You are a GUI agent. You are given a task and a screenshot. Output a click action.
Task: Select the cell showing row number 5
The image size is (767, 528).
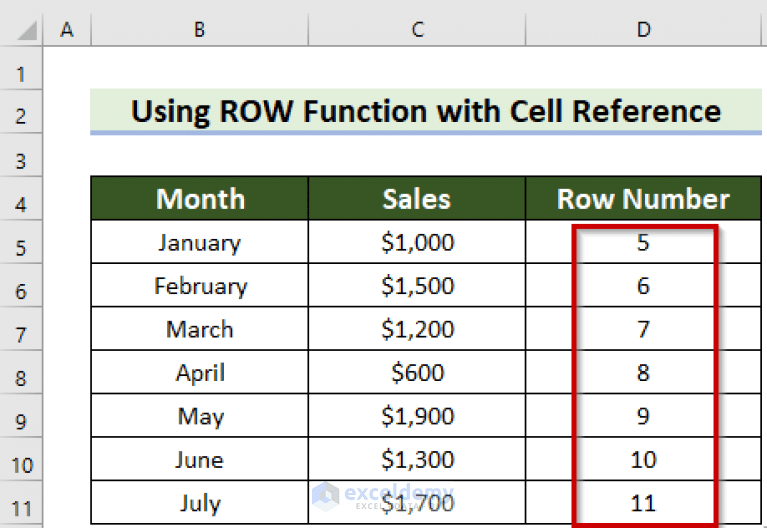click(x=644, y=242)
